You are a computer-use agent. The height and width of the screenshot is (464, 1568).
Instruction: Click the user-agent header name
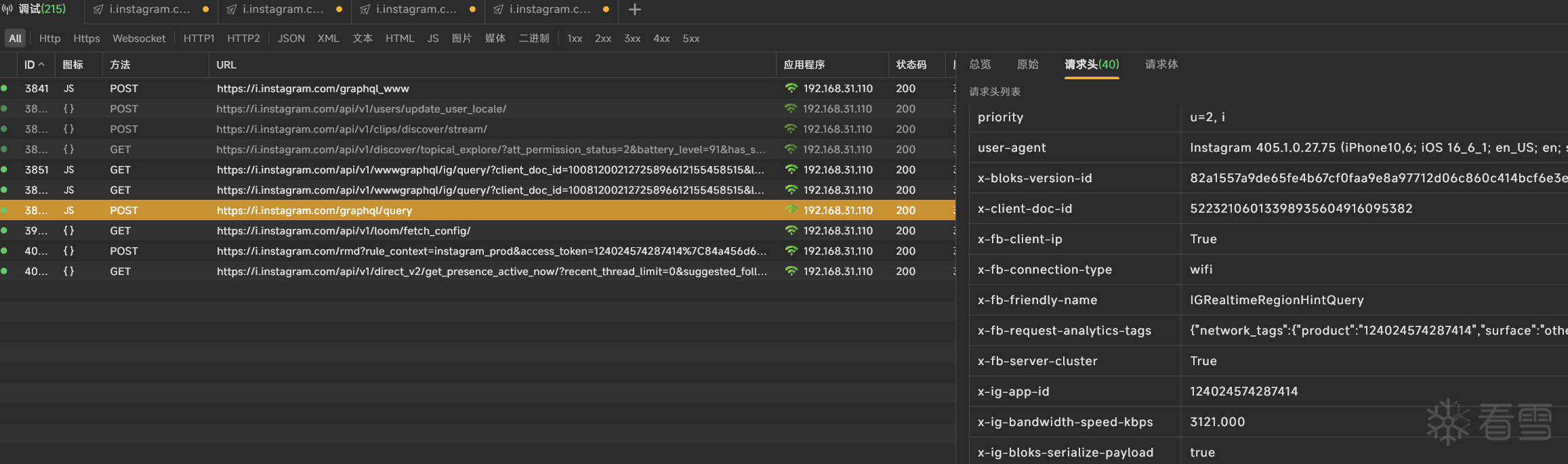(1012, 148)
